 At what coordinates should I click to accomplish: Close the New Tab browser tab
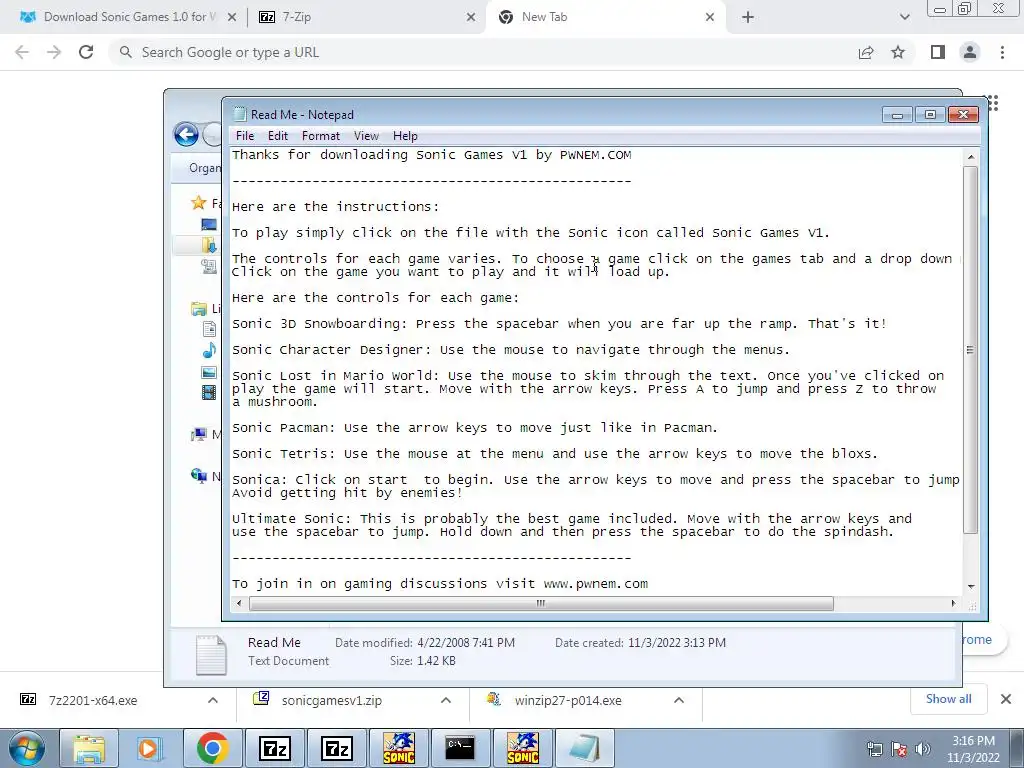pyautogui.click(x=710, y=17)
